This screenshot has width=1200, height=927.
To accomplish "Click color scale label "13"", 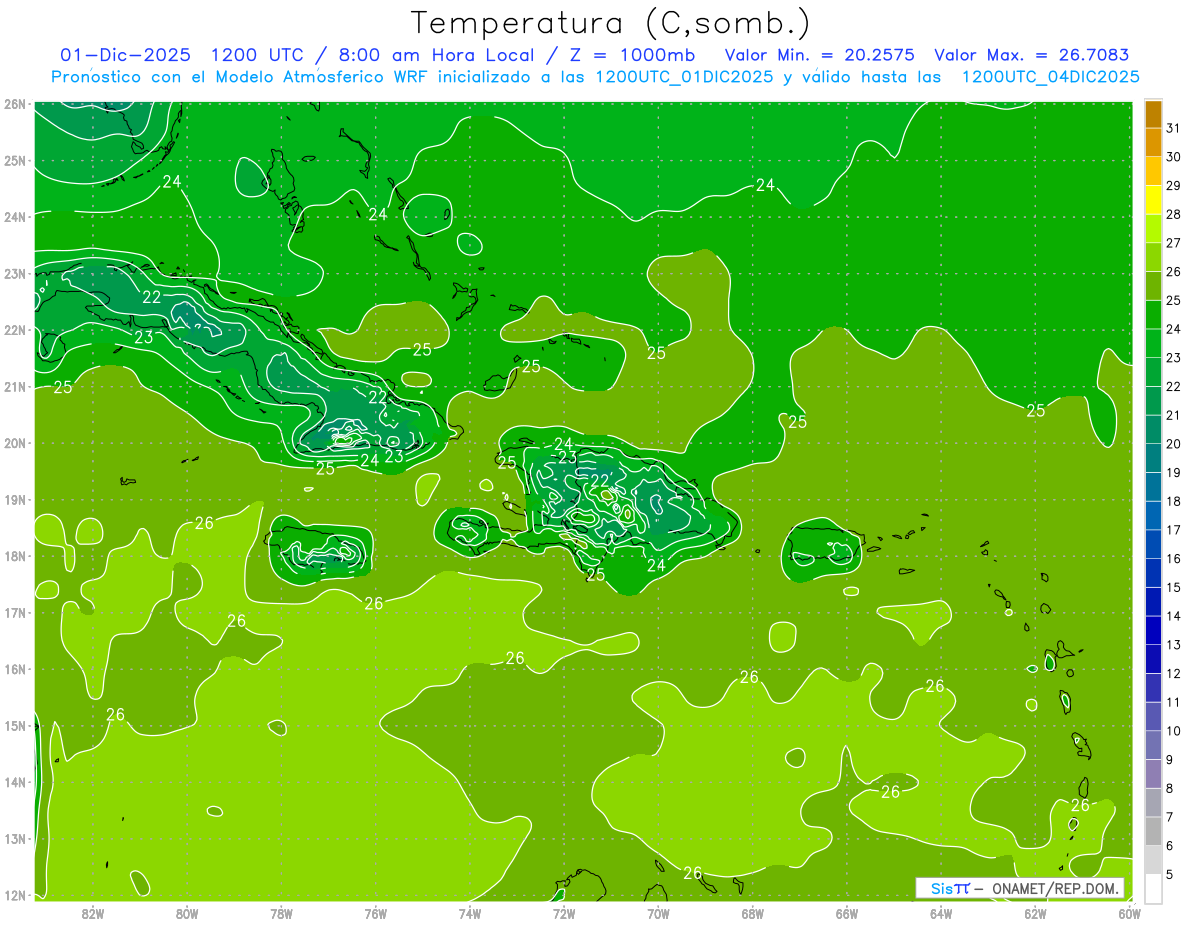I will (x=1173, y=645).
